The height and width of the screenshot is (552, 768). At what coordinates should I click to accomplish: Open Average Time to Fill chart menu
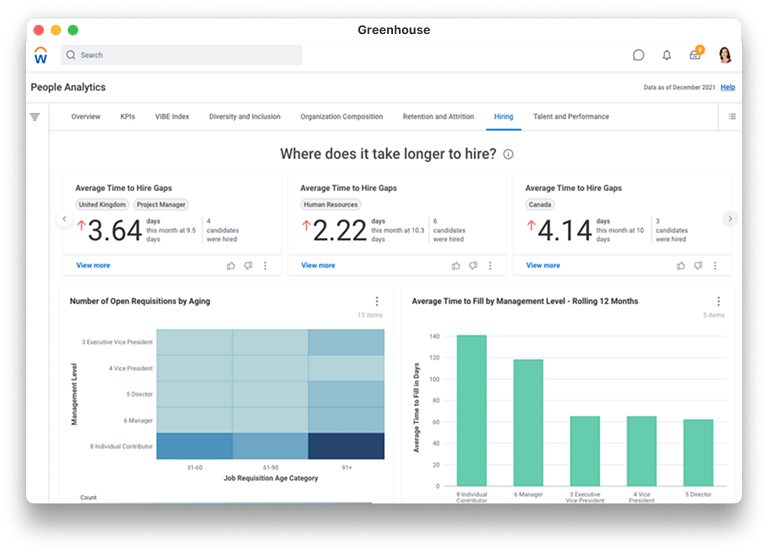718,301
